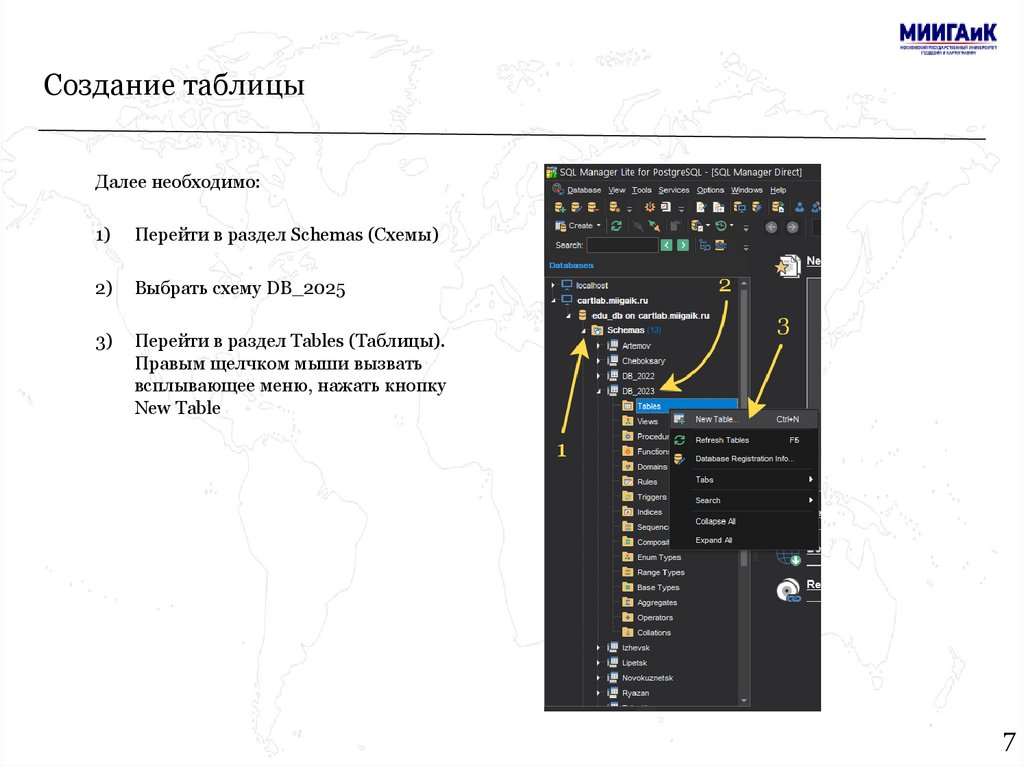Click the document with pencil script icon
This screenshot has width=1024, height=767.
(701, 207)
